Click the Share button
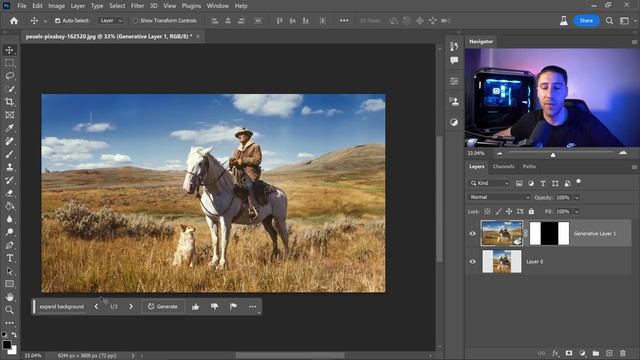The image size is (640, 360). (x=586, y=20)
